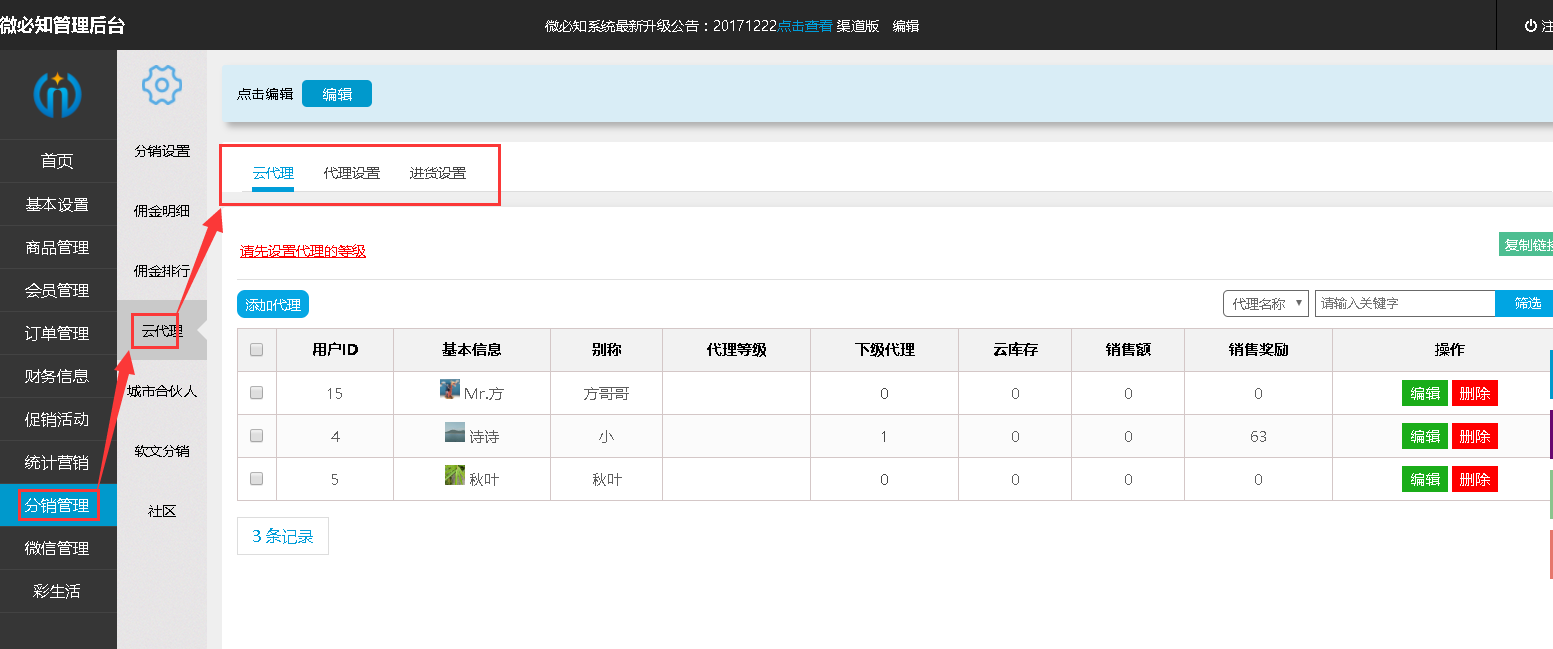Edit the 诗诗 agent row

(x=1424, y=436)
